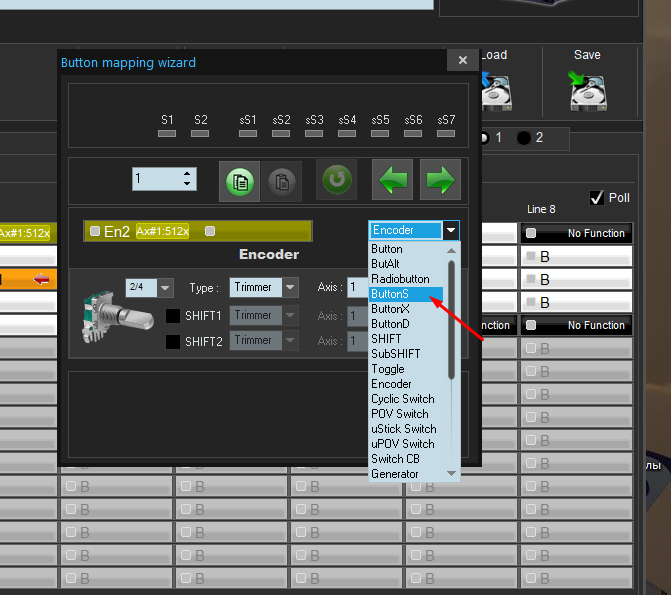Click the greyed paste settings icon
671x595 pixels.
(281, 181)
